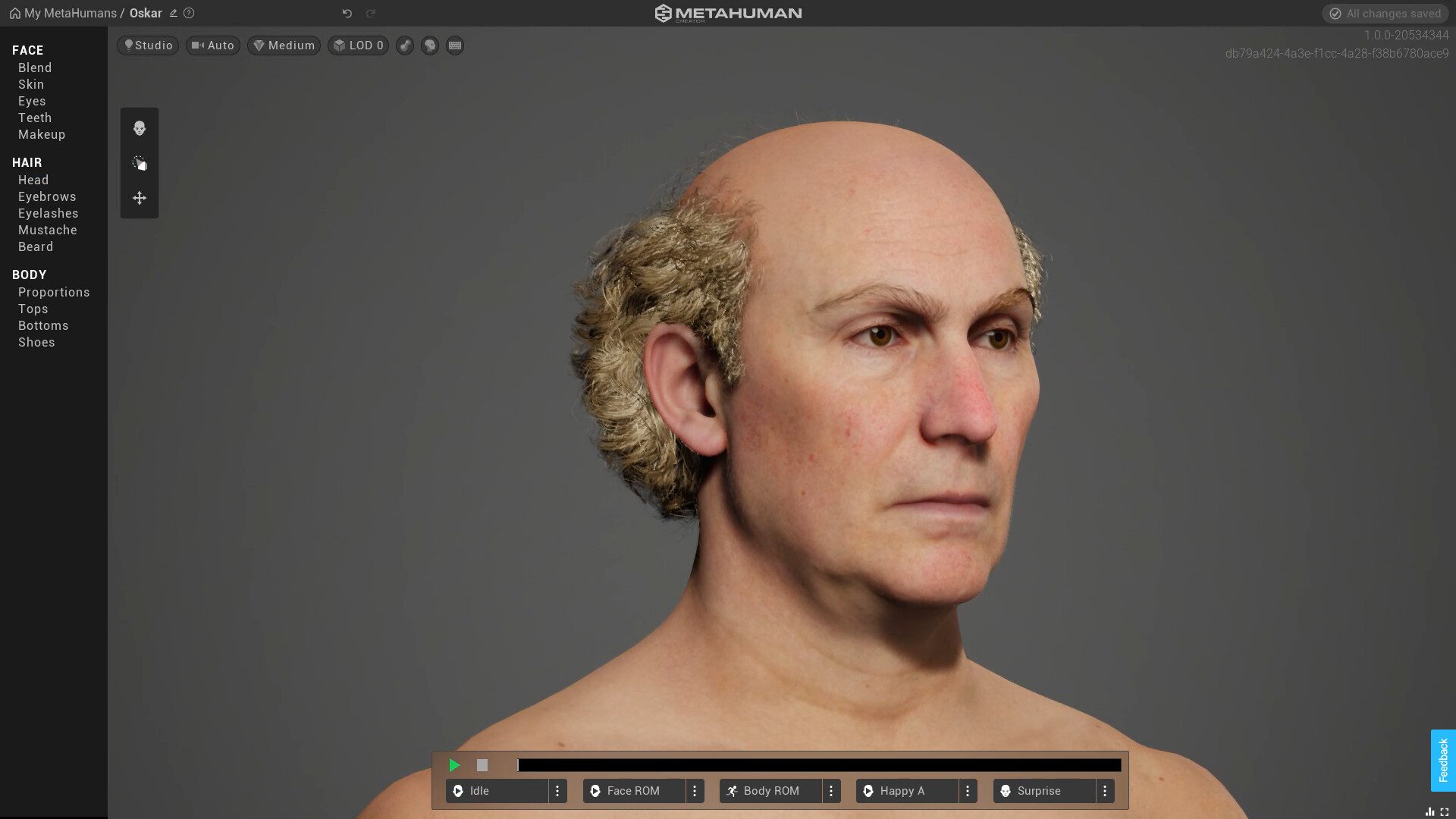This screenshot has width=1456, height=819.
Task: Select the Move tool icon
Action: click(x=140, y=198)
